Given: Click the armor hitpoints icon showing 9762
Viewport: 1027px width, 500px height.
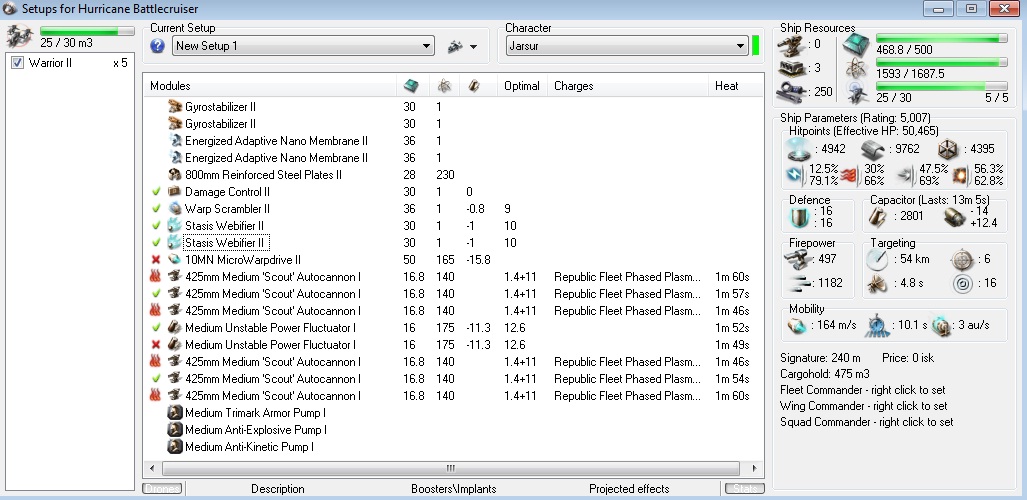Looking at the screenshot, I should click(x=873, y=149).
